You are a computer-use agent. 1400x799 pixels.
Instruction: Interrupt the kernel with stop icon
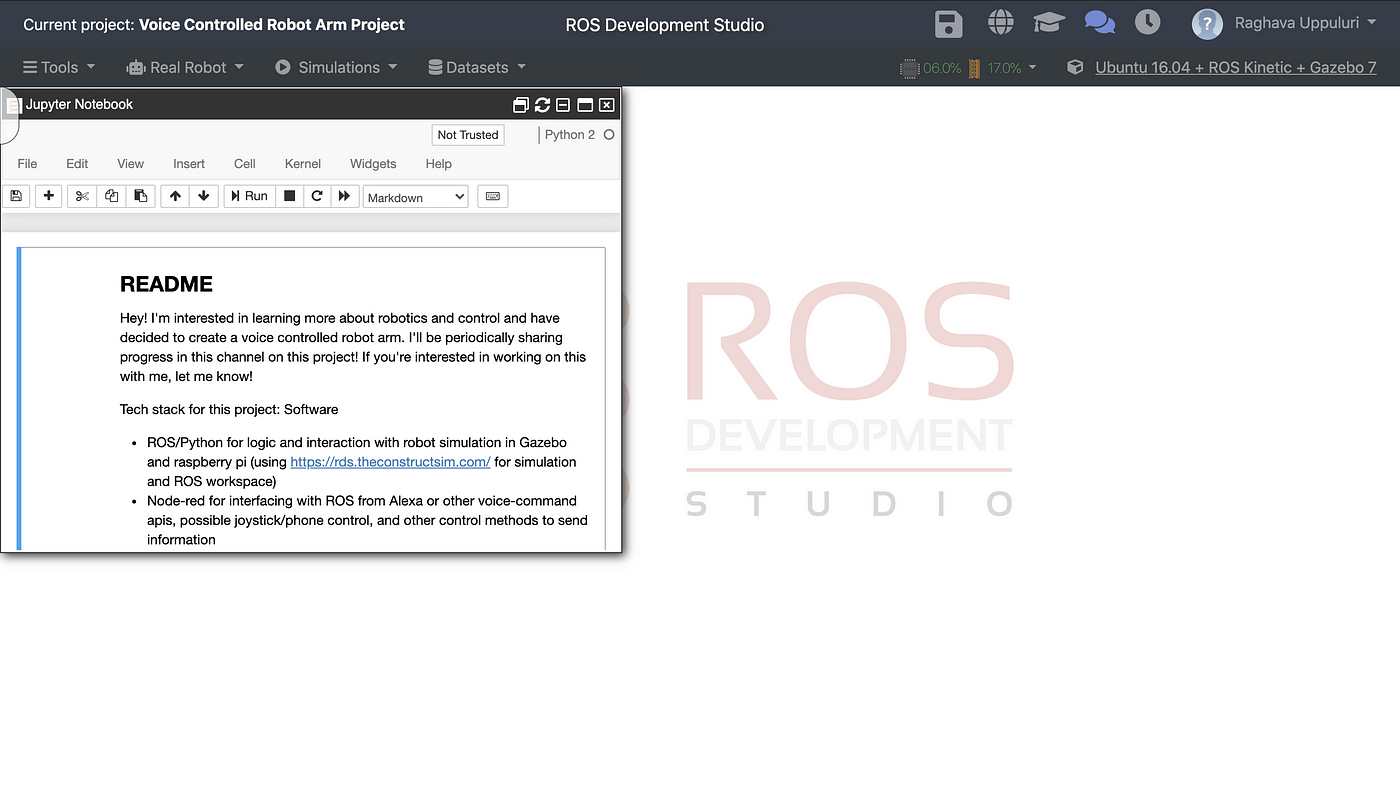point(289,196)
